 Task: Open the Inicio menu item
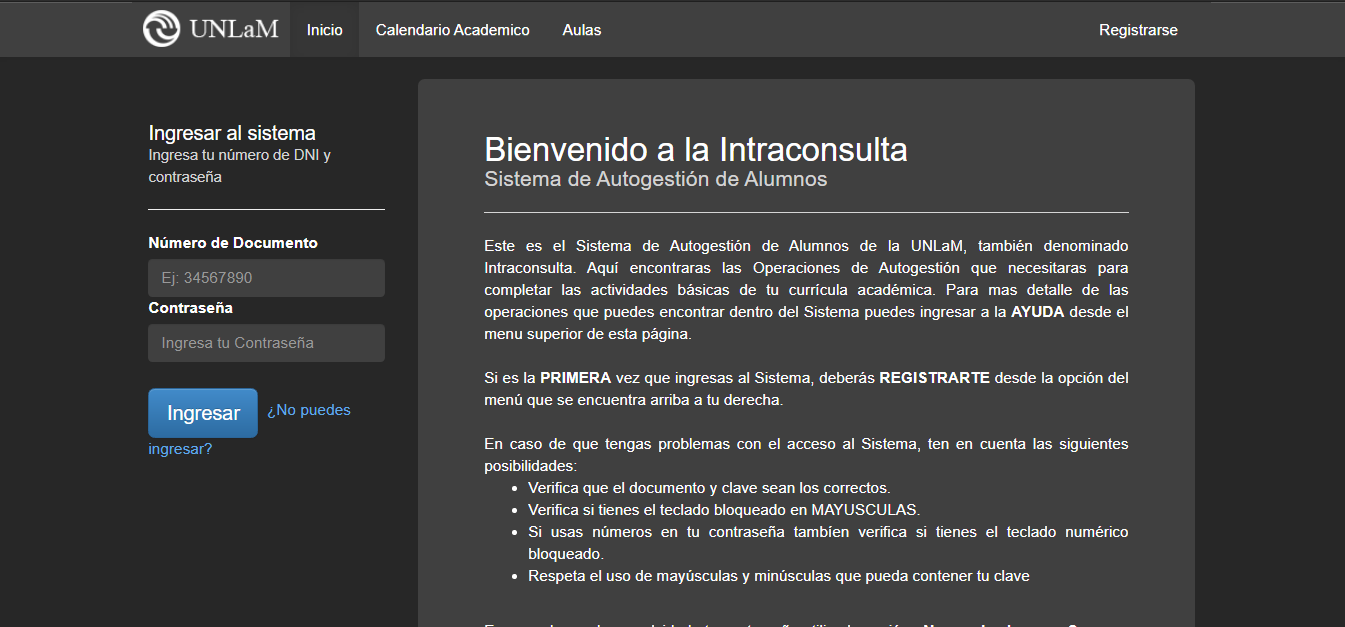[x=325, y=30]
